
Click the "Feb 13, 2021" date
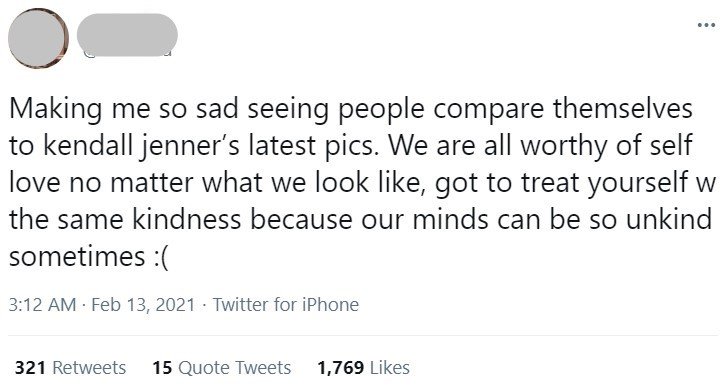tap(143, 305)
